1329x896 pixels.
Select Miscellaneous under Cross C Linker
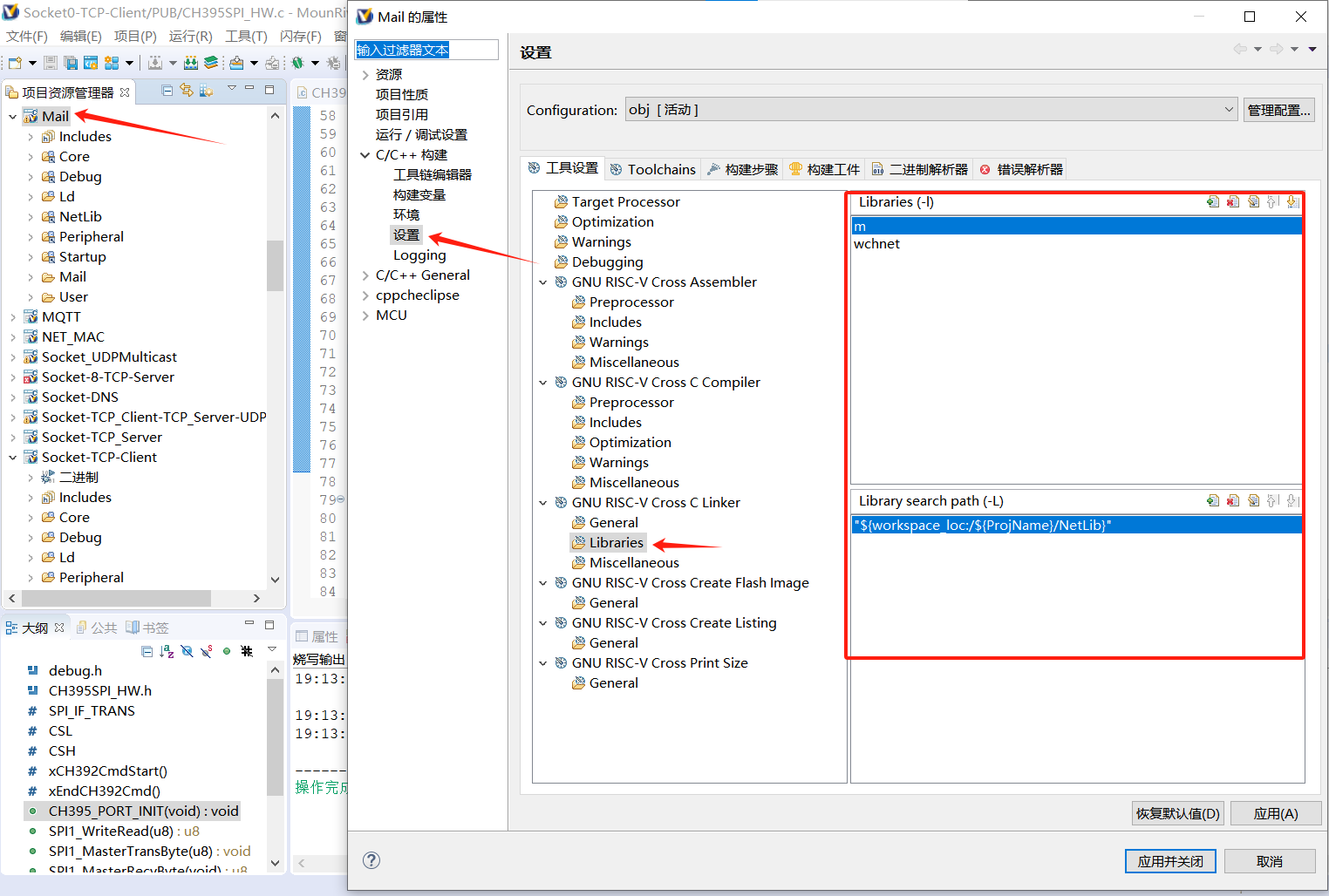pos(634,563)
